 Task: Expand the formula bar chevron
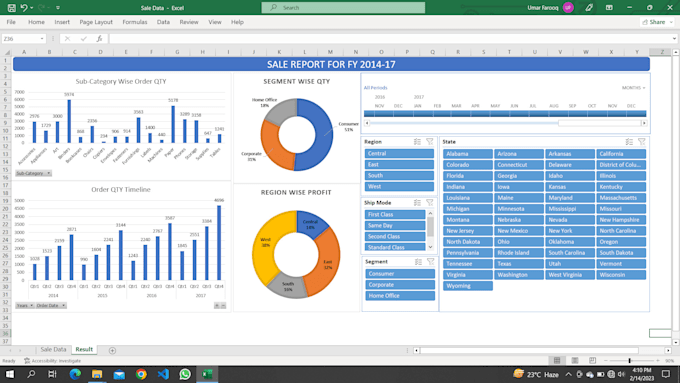click(674, 39)
